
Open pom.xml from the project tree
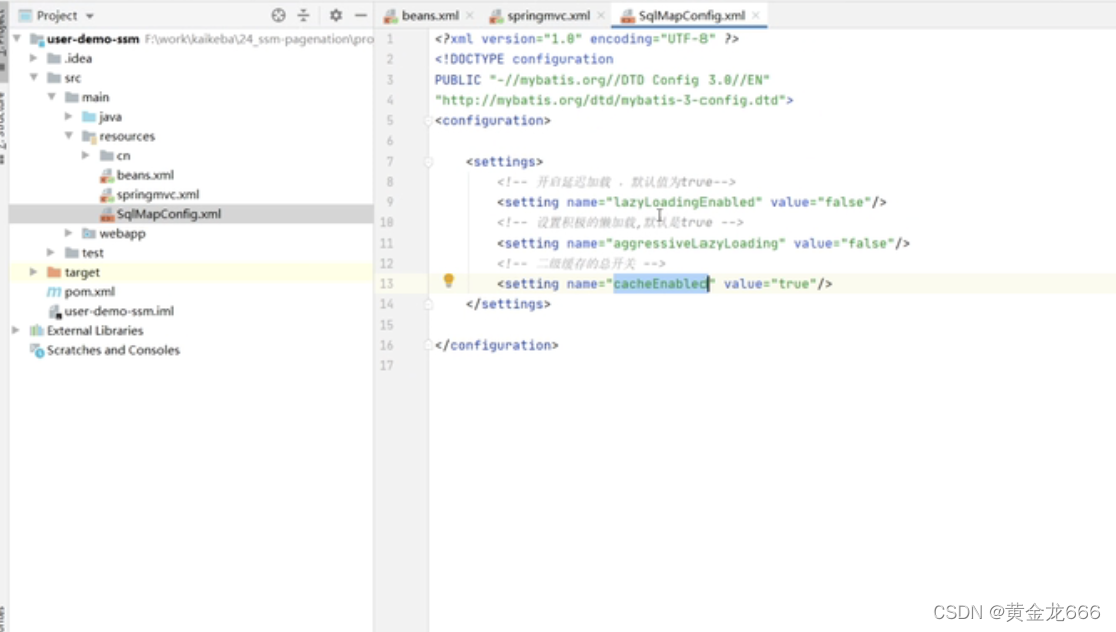pos(90,292)
